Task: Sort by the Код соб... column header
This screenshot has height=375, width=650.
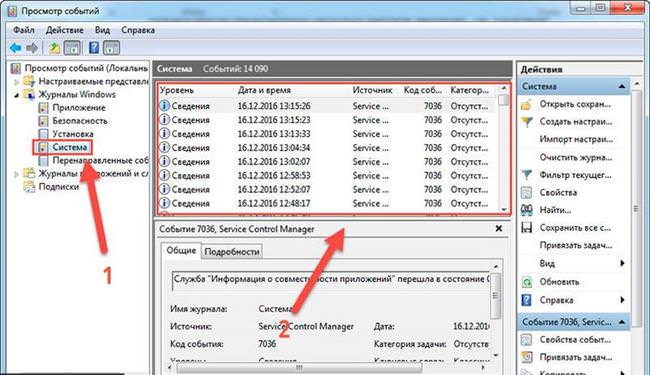Action: click(x=423, y=90)
